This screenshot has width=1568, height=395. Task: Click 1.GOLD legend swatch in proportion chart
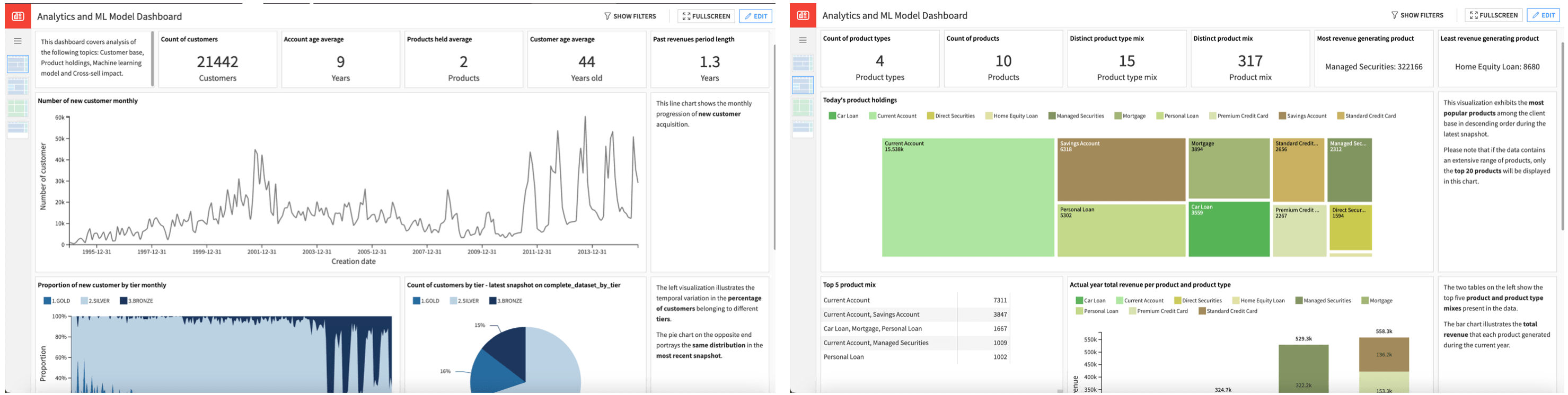[48, 301]
